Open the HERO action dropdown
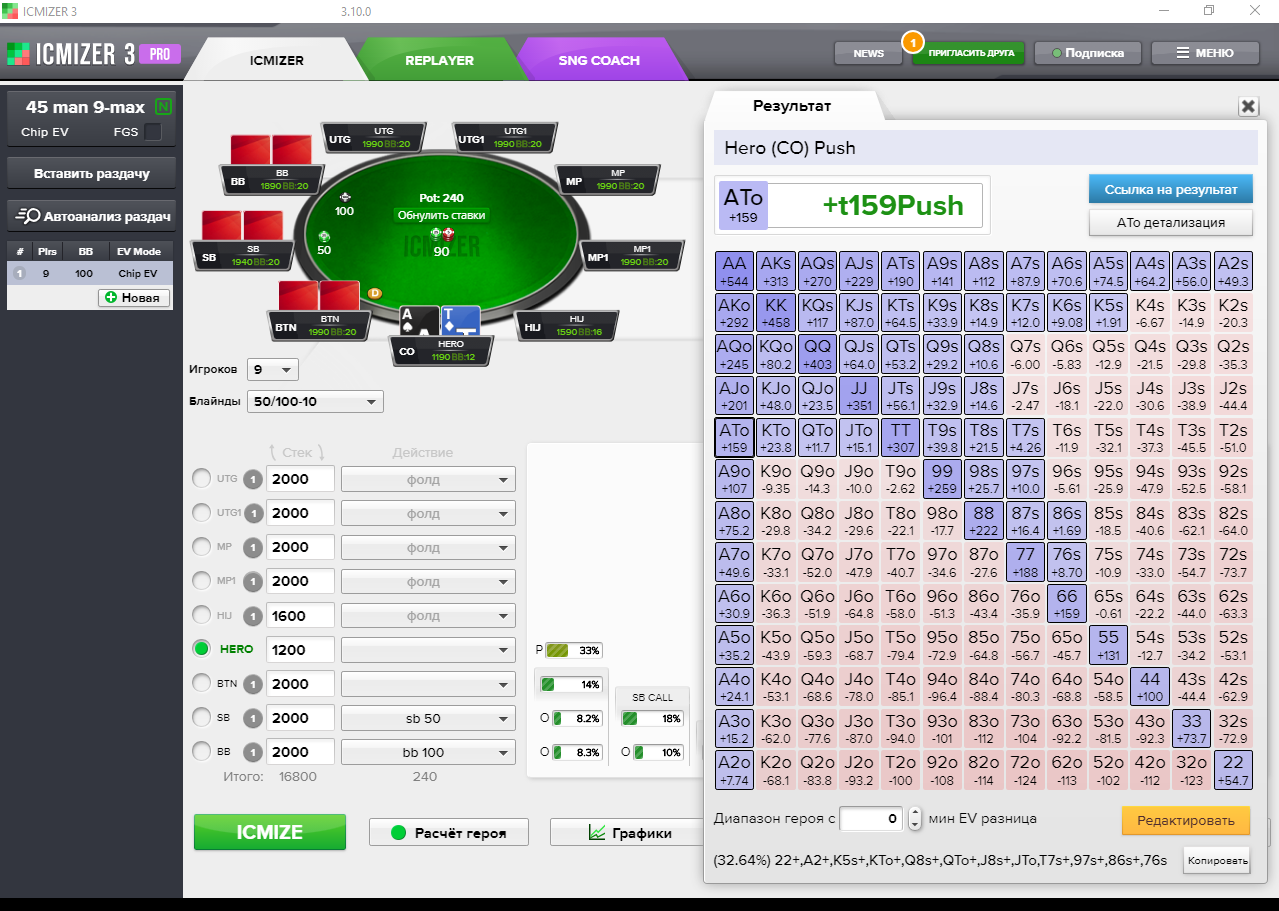 click(x=428, y=650)
